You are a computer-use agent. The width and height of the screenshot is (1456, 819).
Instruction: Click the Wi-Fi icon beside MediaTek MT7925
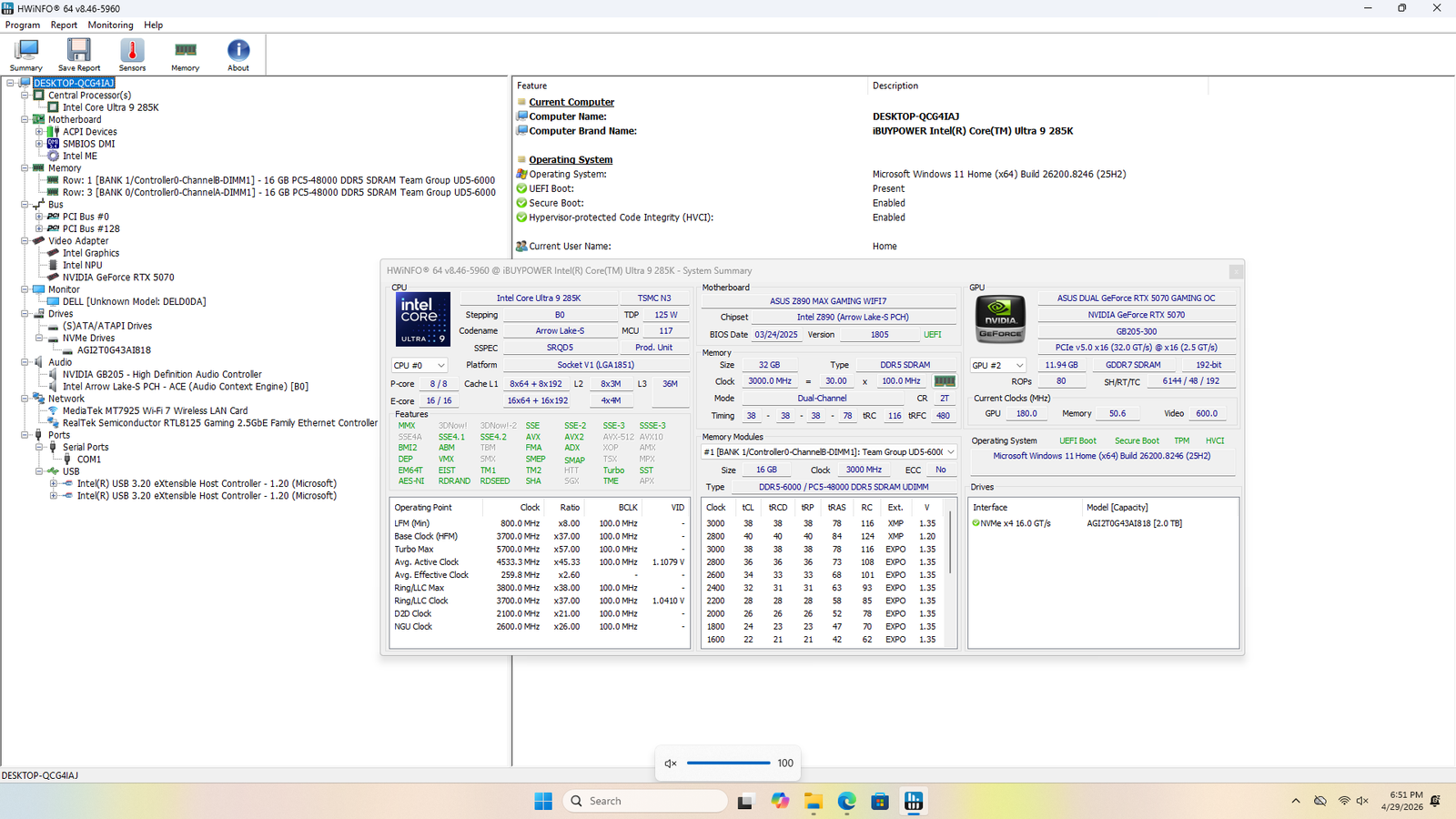tap(54, 410)
